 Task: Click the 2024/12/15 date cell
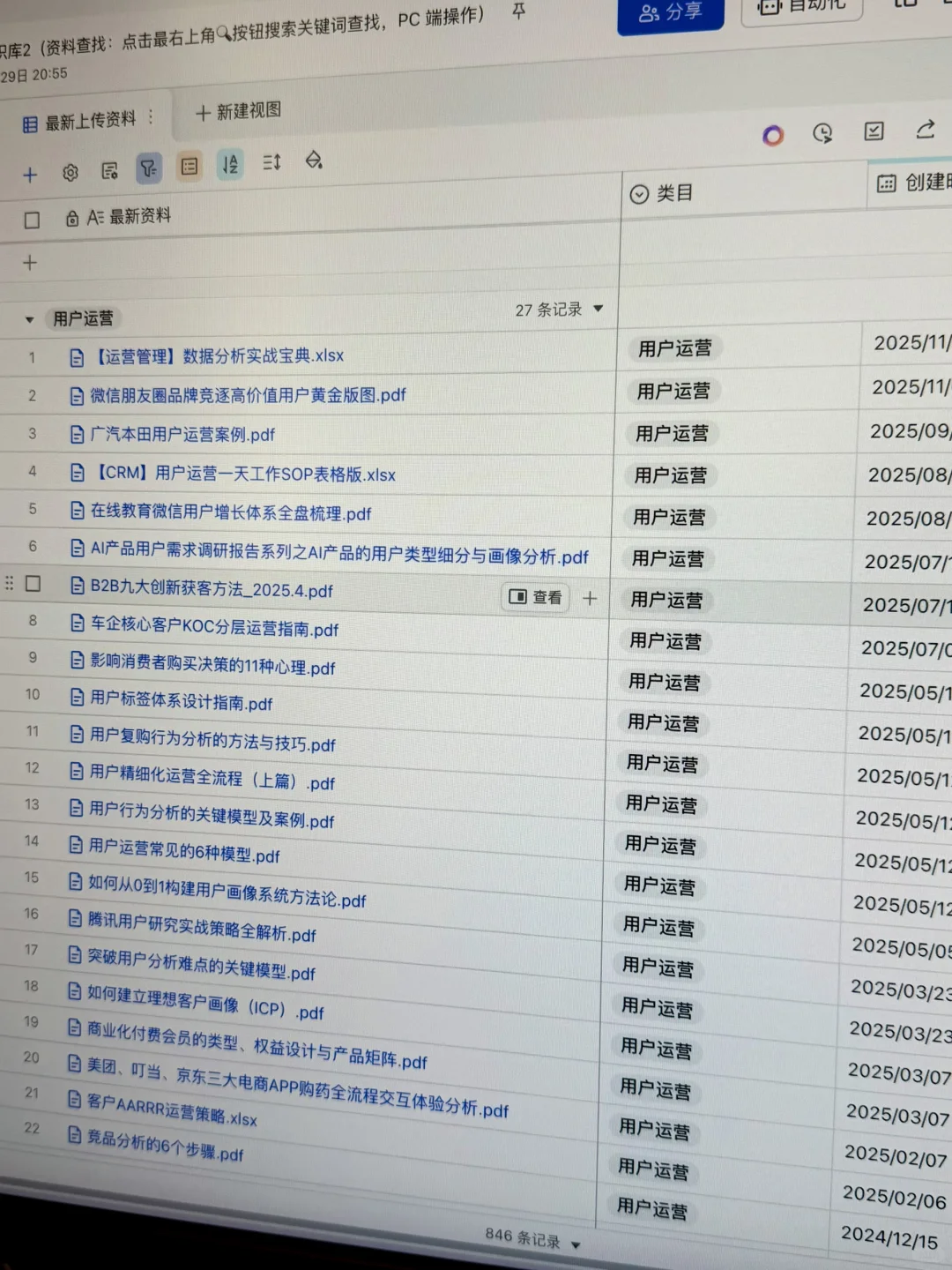[x=889, y=1237]
